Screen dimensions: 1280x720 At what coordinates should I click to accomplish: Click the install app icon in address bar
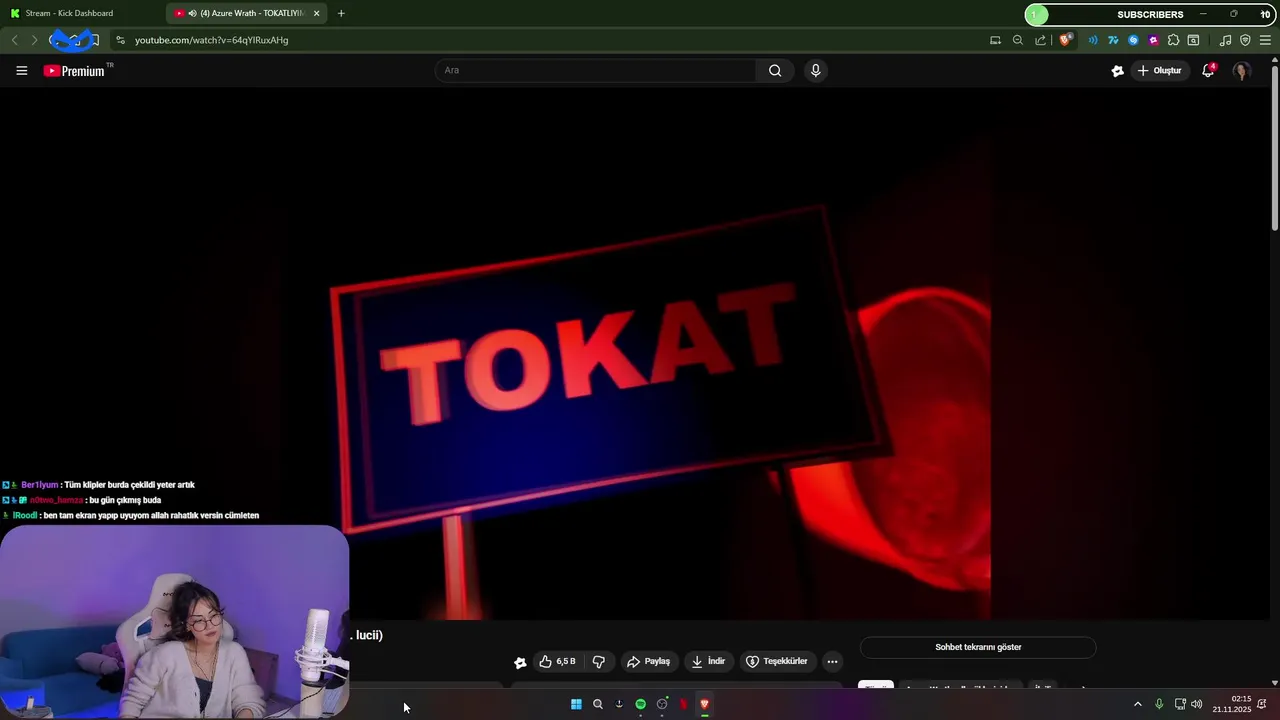995,40
